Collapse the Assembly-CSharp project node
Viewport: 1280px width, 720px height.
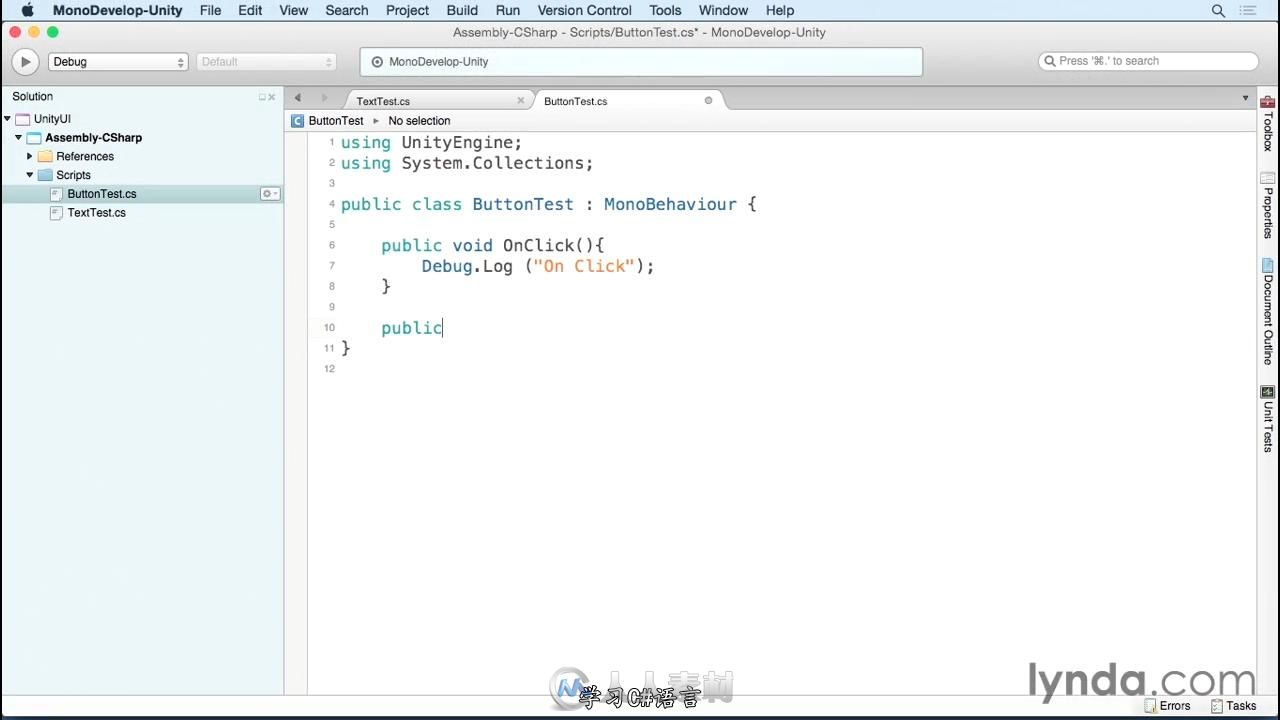[x=18, y=138]
